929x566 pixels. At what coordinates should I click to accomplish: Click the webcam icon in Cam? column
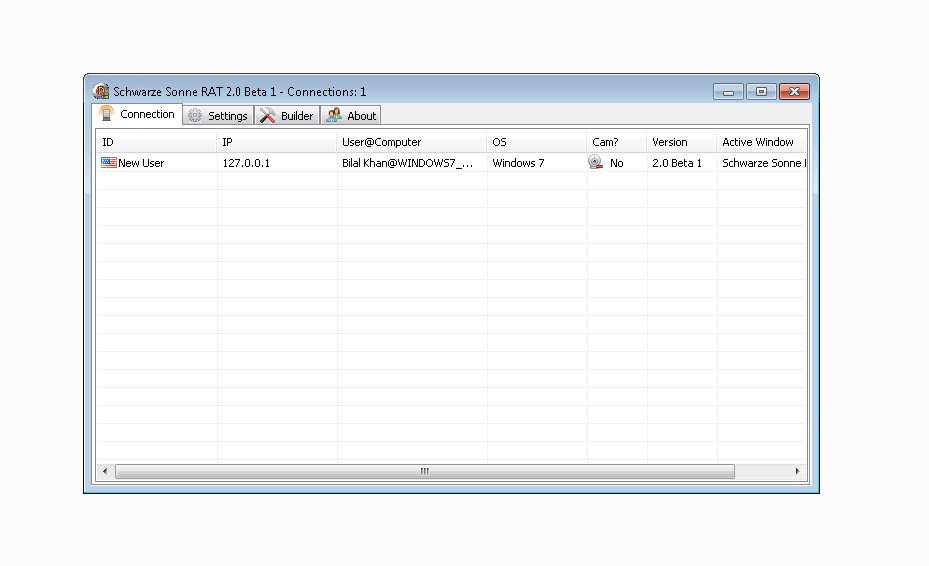pyautogui.click(x=596, y=163)
